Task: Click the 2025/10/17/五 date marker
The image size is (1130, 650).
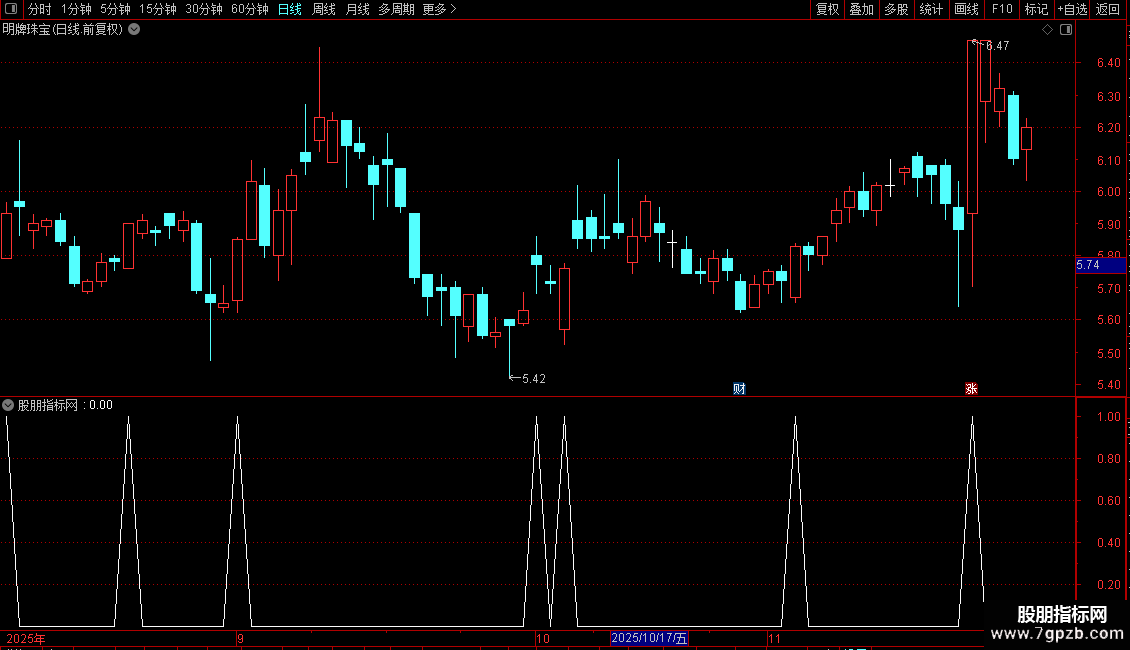Action: point(649,638)
